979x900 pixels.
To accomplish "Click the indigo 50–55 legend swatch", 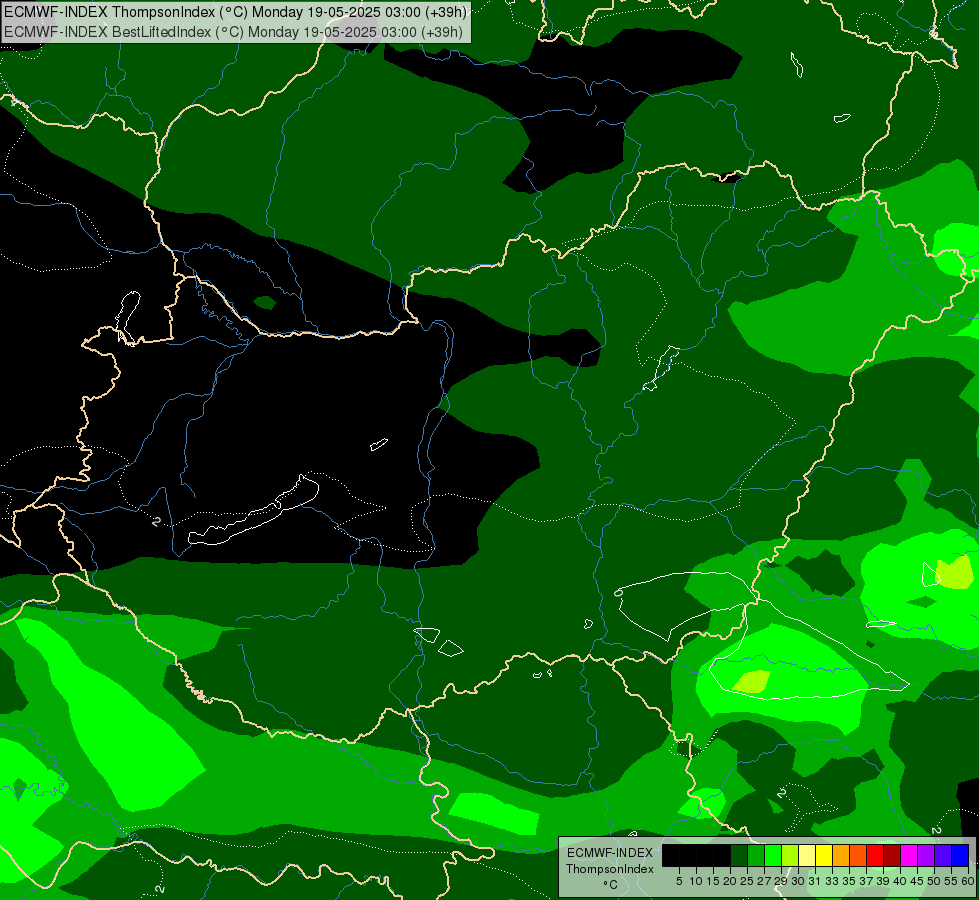I will (943, 855).
